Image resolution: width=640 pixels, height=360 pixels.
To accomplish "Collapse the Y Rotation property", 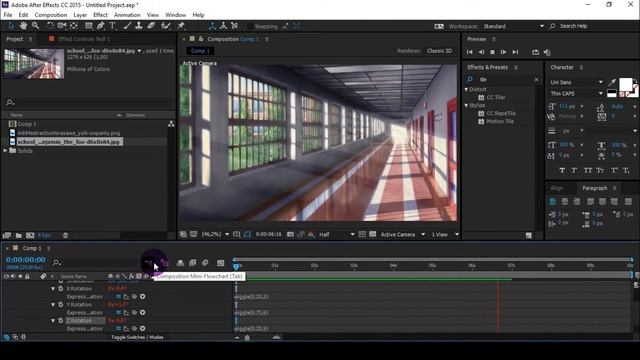I will [53, 304].
